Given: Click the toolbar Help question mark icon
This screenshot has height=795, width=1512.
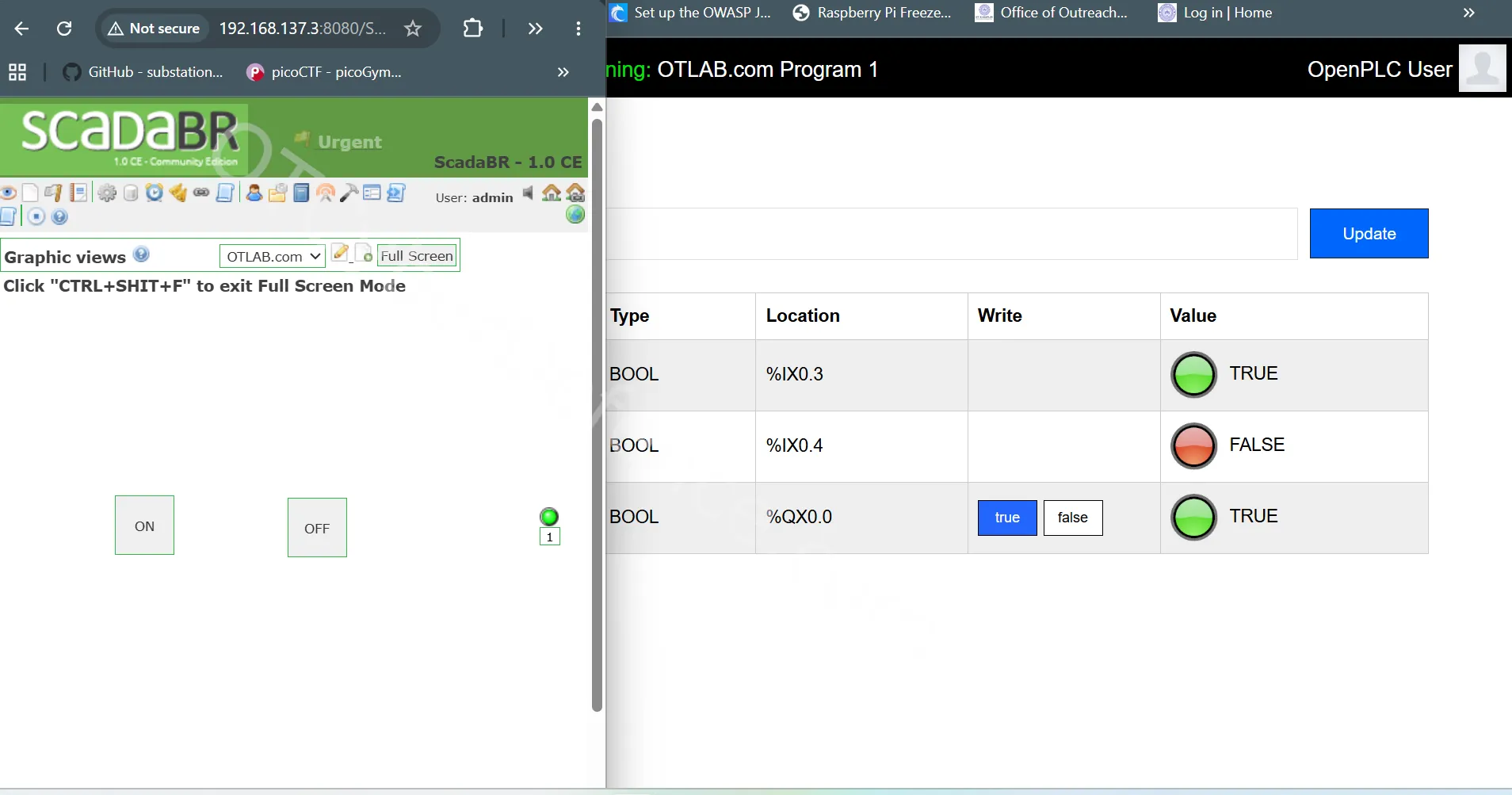Looking at the screenshot, I should [x=59, y=216].
